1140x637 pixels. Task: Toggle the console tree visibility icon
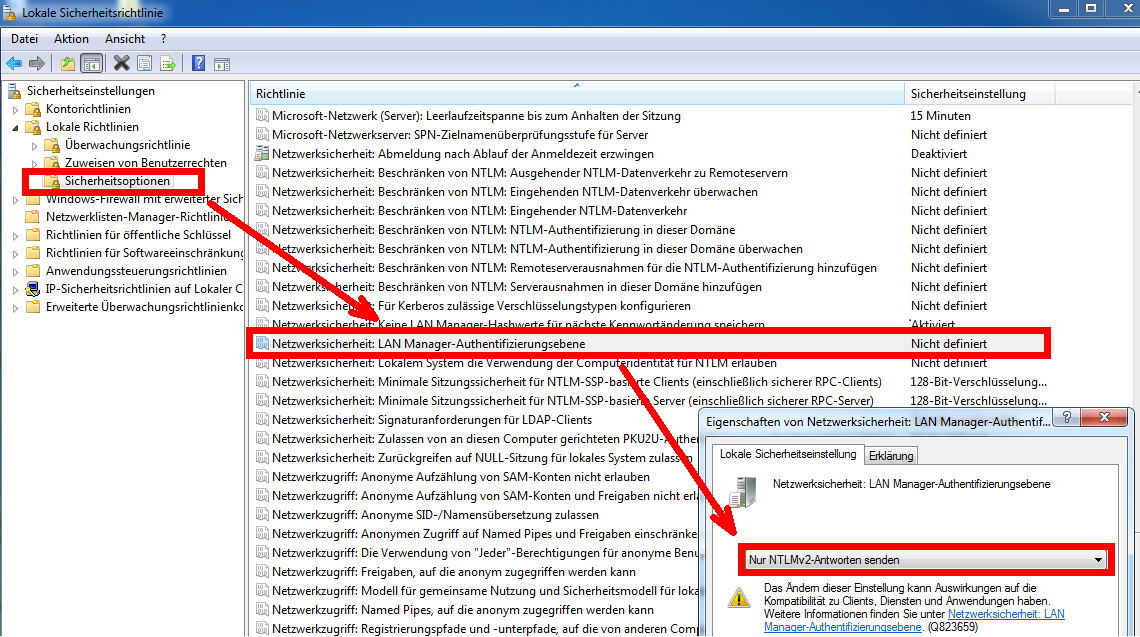[90, 63]
